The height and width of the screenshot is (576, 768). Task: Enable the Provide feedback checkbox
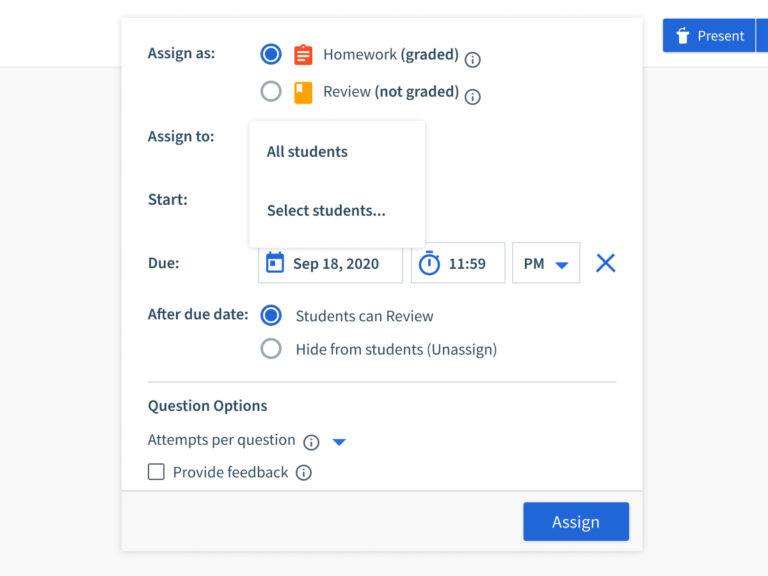click(x=156, y=472)
